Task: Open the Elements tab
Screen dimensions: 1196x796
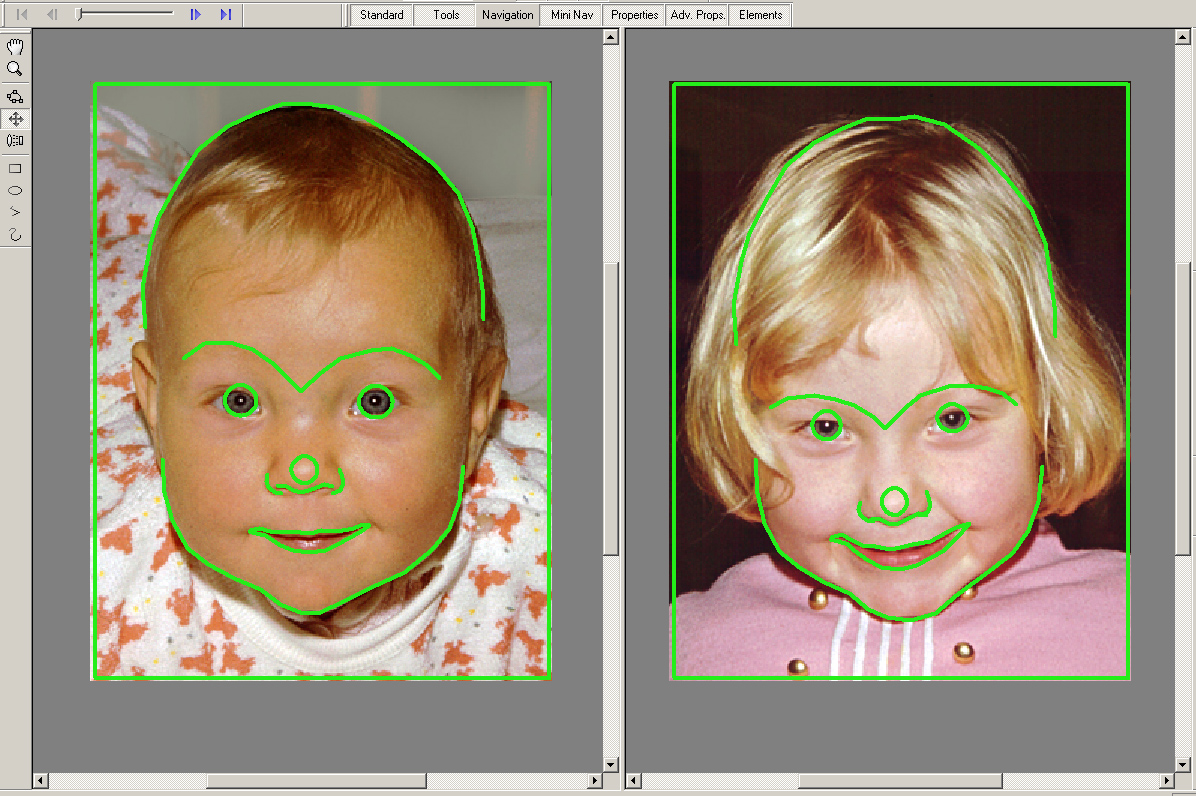Action: 760,14
